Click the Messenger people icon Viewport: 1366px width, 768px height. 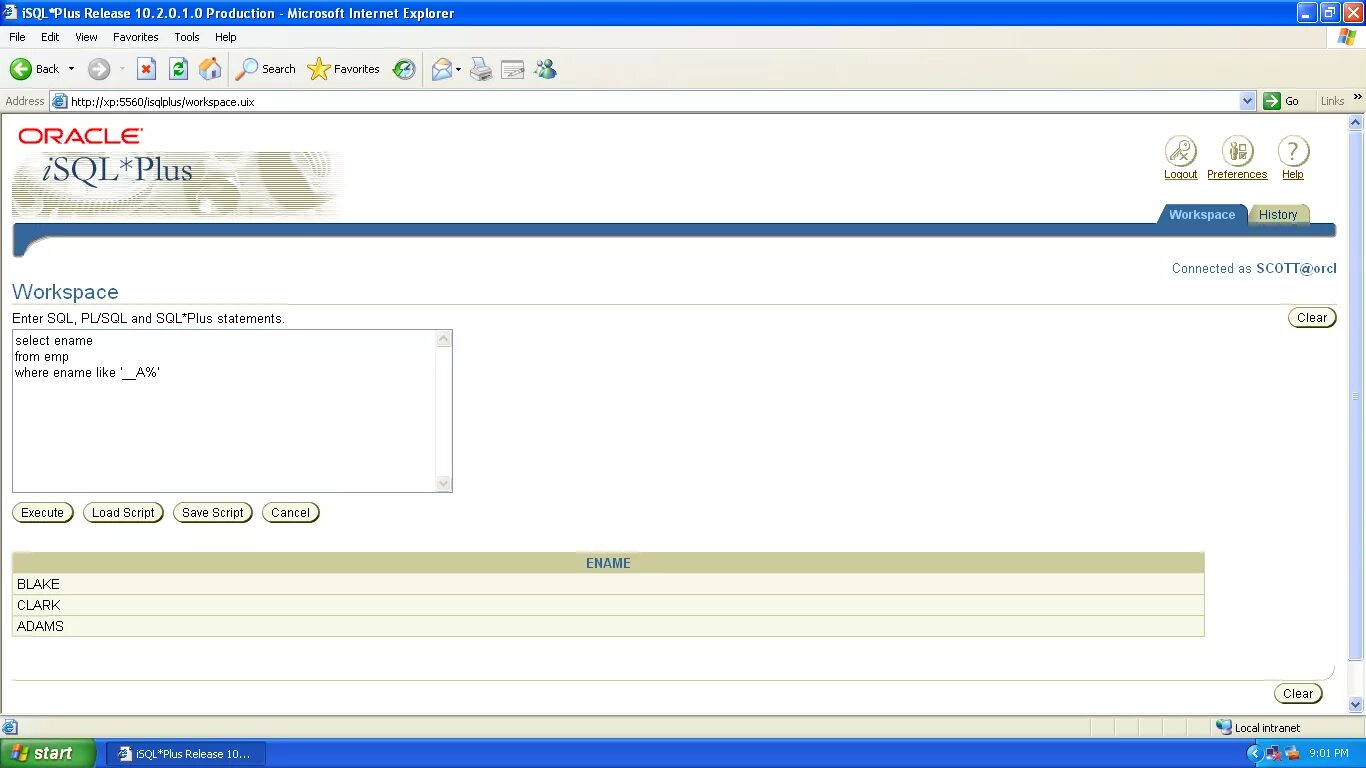coord(545,69)
